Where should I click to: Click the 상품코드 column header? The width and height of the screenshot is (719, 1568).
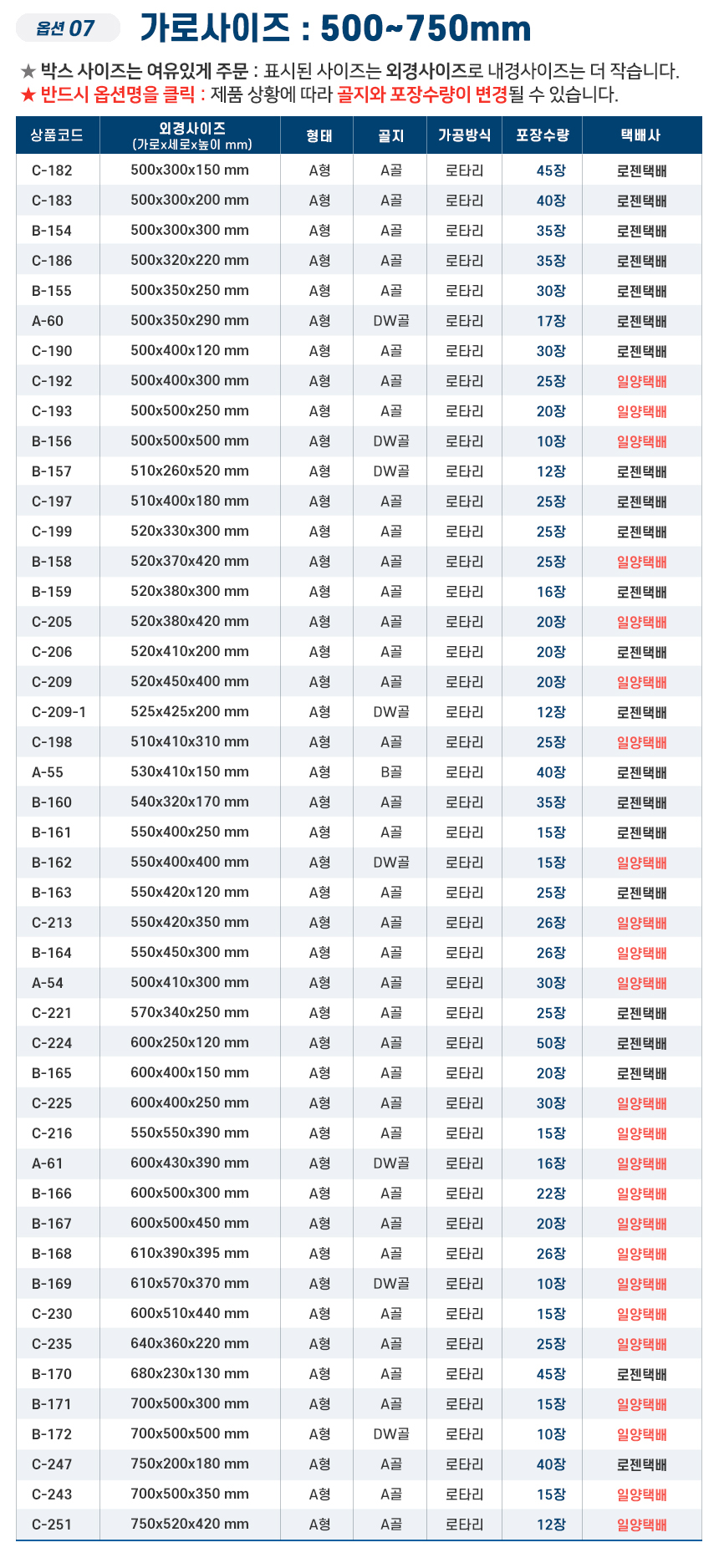pos(58,135)
